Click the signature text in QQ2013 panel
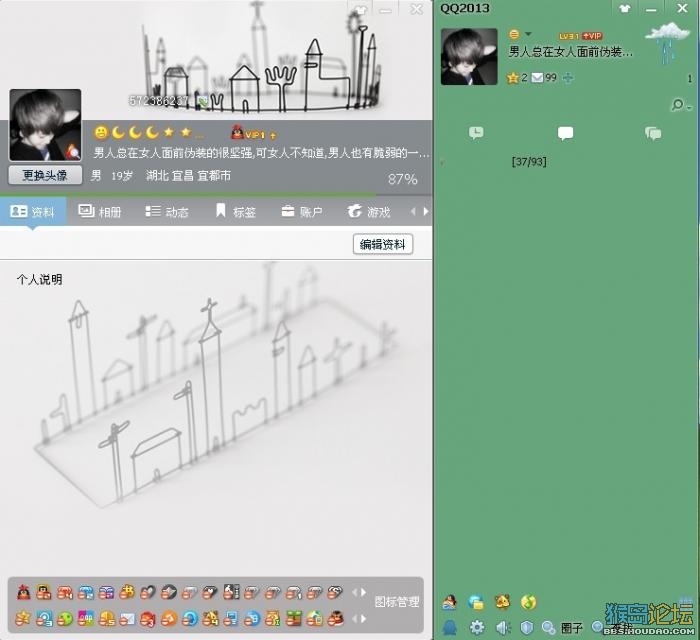 [571, 52]
